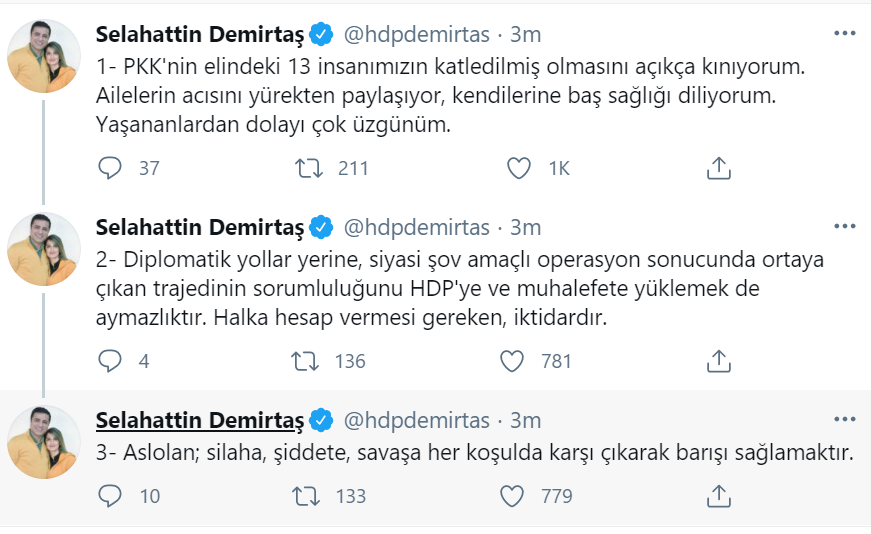Click @hdpdemirtas handle on the first tweet

coord(417,34)
